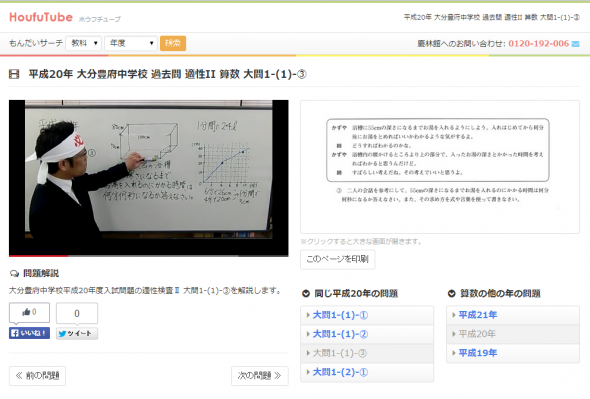Screen dimensions: 590x399
Task: Click the orange 検索 search button
Action: (x=173, y=43)
